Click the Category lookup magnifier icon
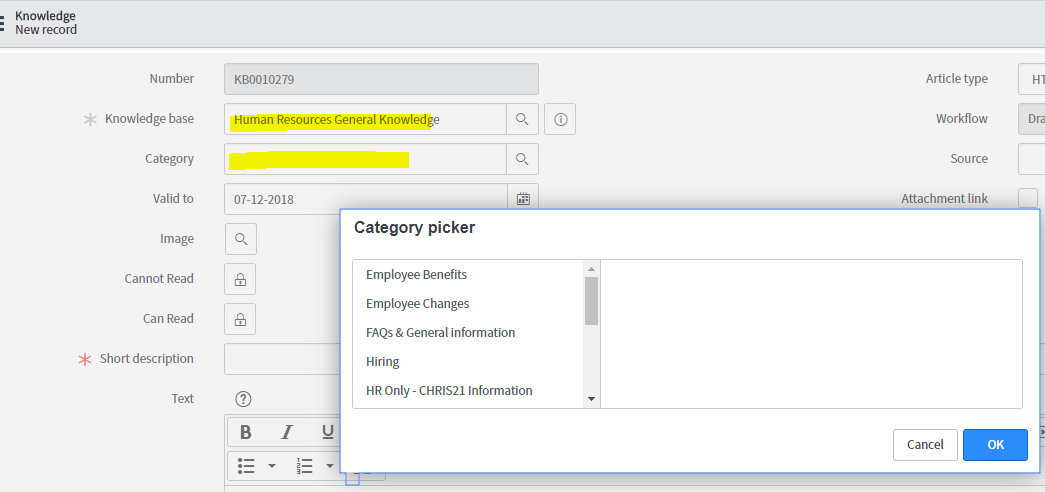This screenshot has width=1045, height=492. [x=522, y=159]
